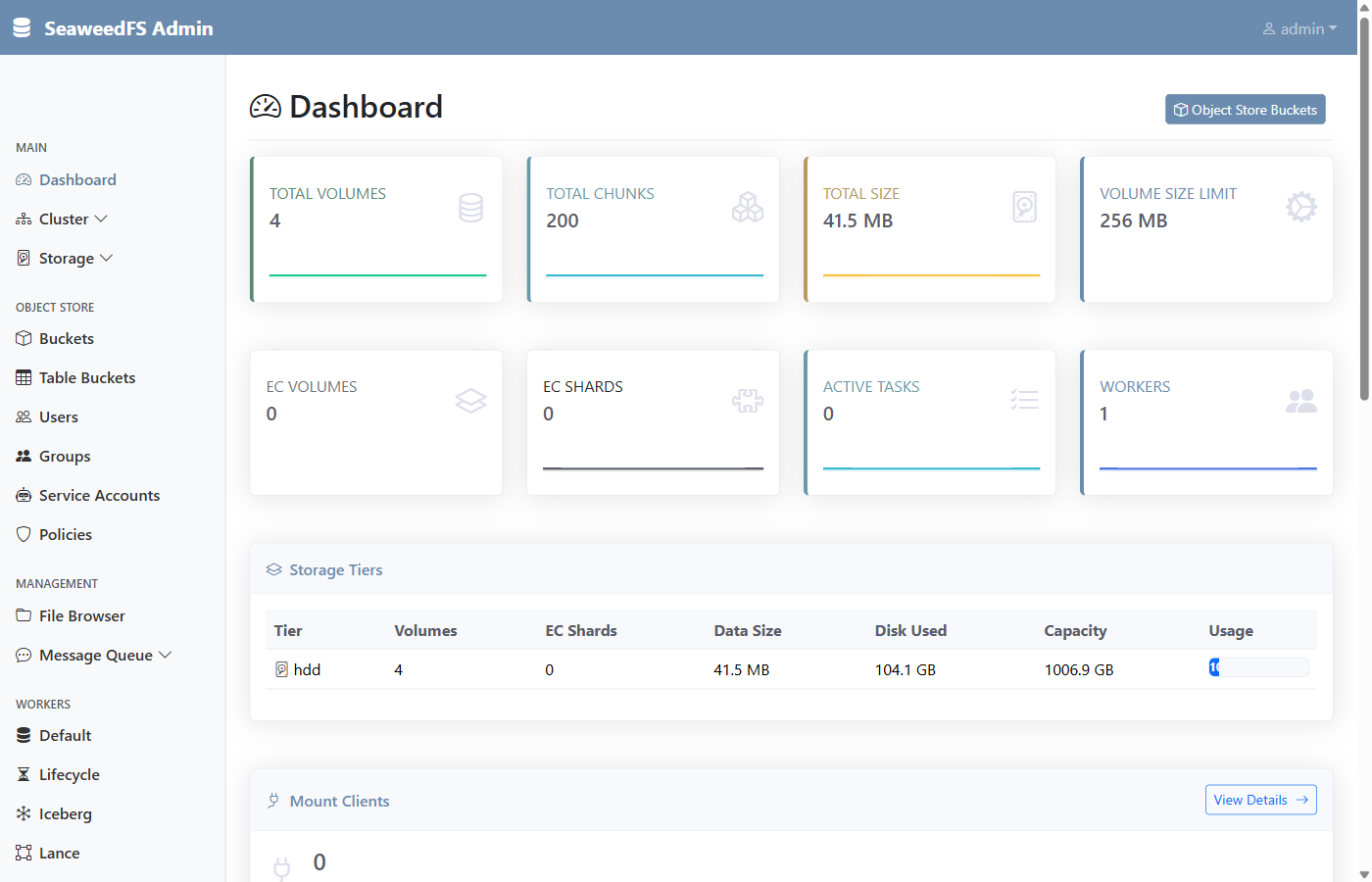This screenshot has width=1372, height=882.
Task: Click the hdd tier name
Action: click(307, 670)
